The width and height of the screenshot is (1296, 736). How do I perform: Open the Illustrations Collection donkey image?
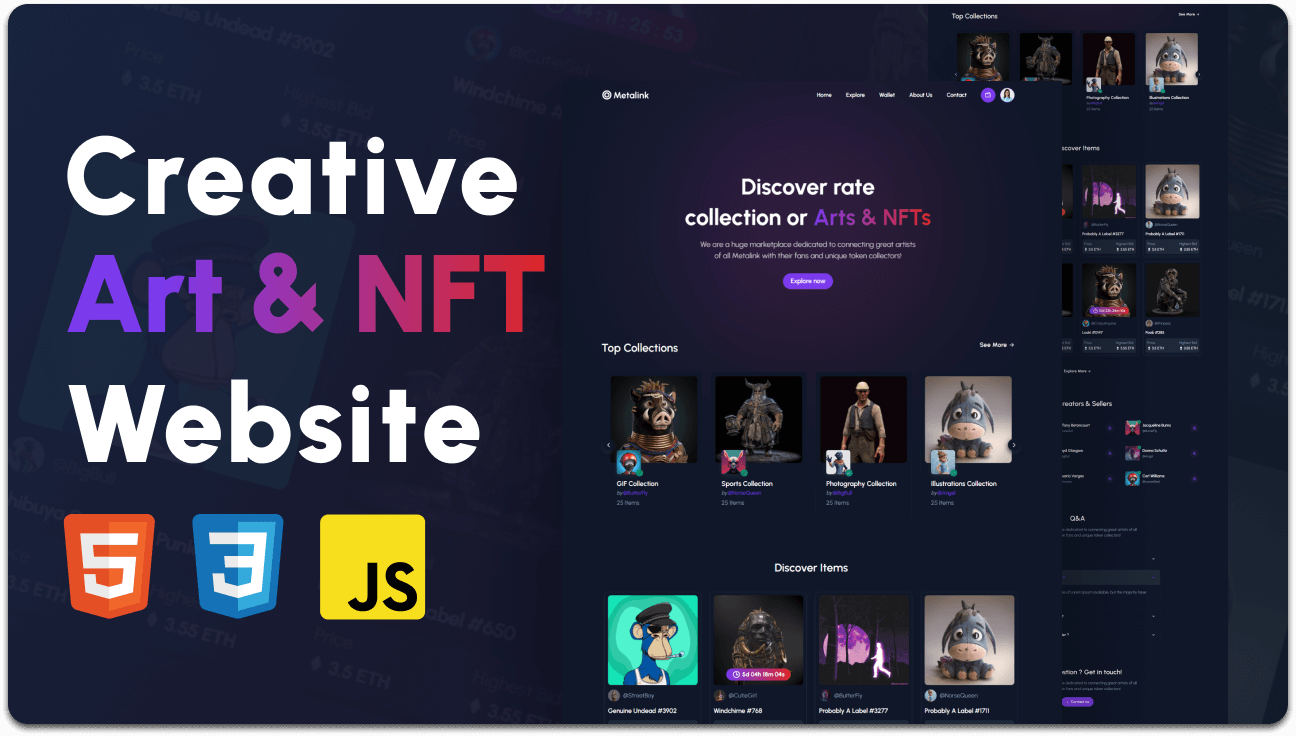pyautogui.click(x=968, y=419)
